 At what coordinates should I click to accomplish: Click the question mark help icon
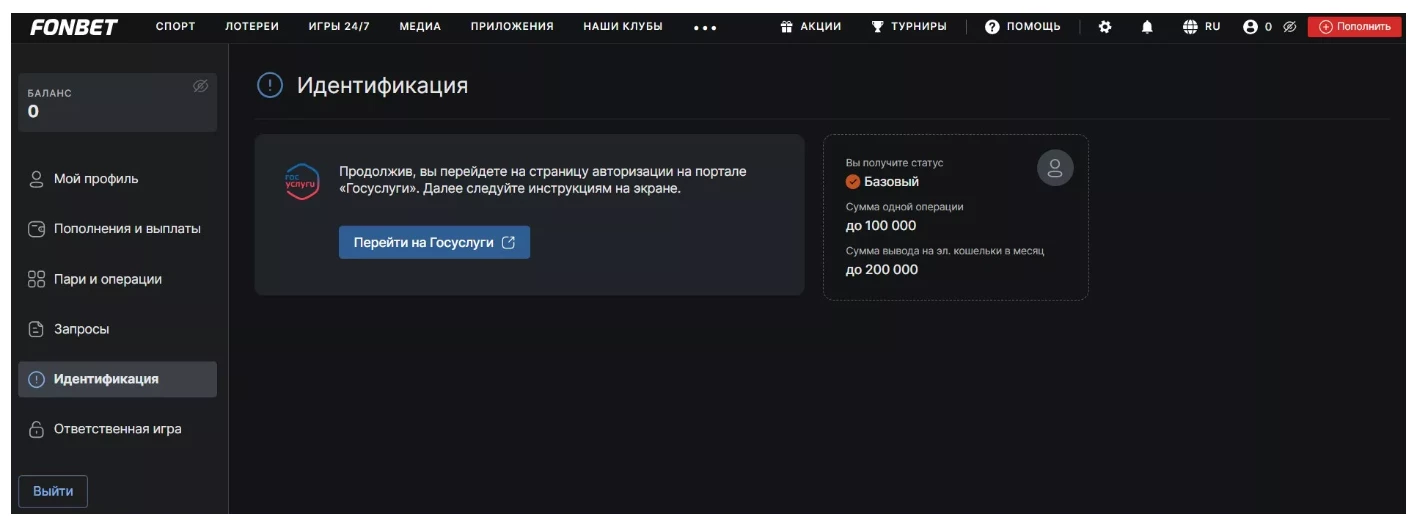(x=992, y=27)
